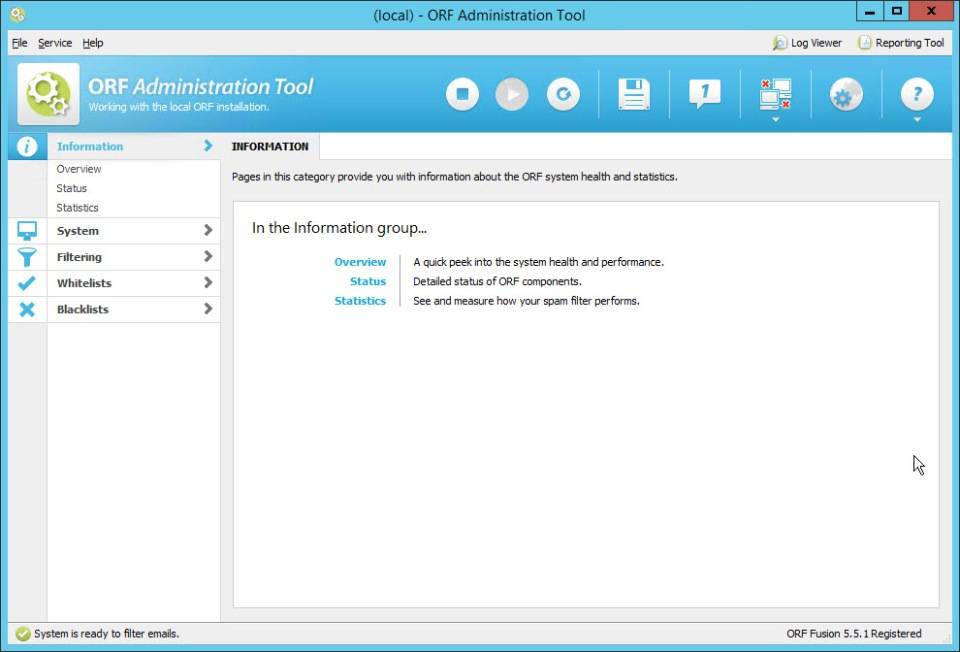Select the Blacklists category label

[83, 310]
